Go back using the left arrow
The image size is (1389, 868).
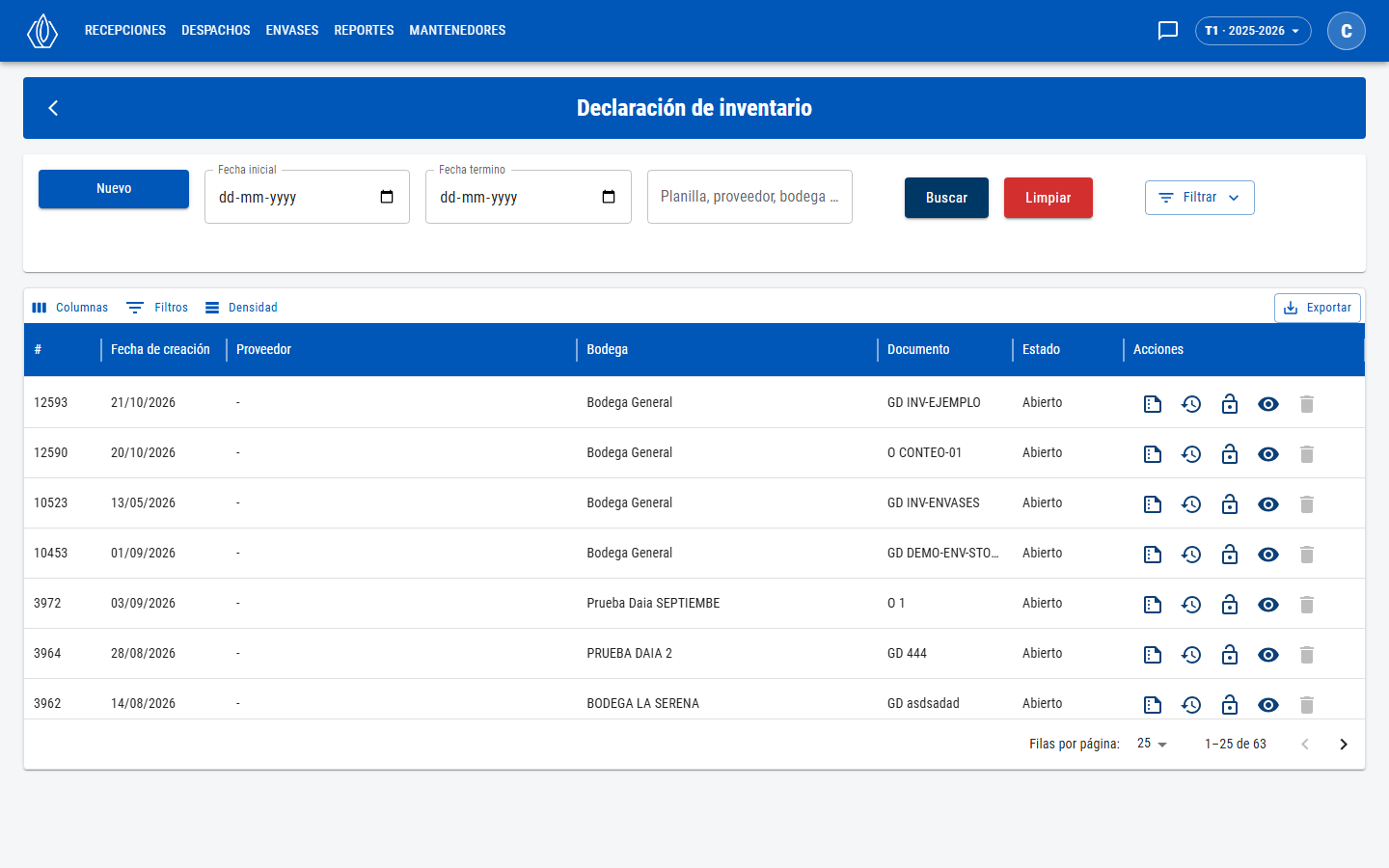pyautogui.click(x=53, y=108)
